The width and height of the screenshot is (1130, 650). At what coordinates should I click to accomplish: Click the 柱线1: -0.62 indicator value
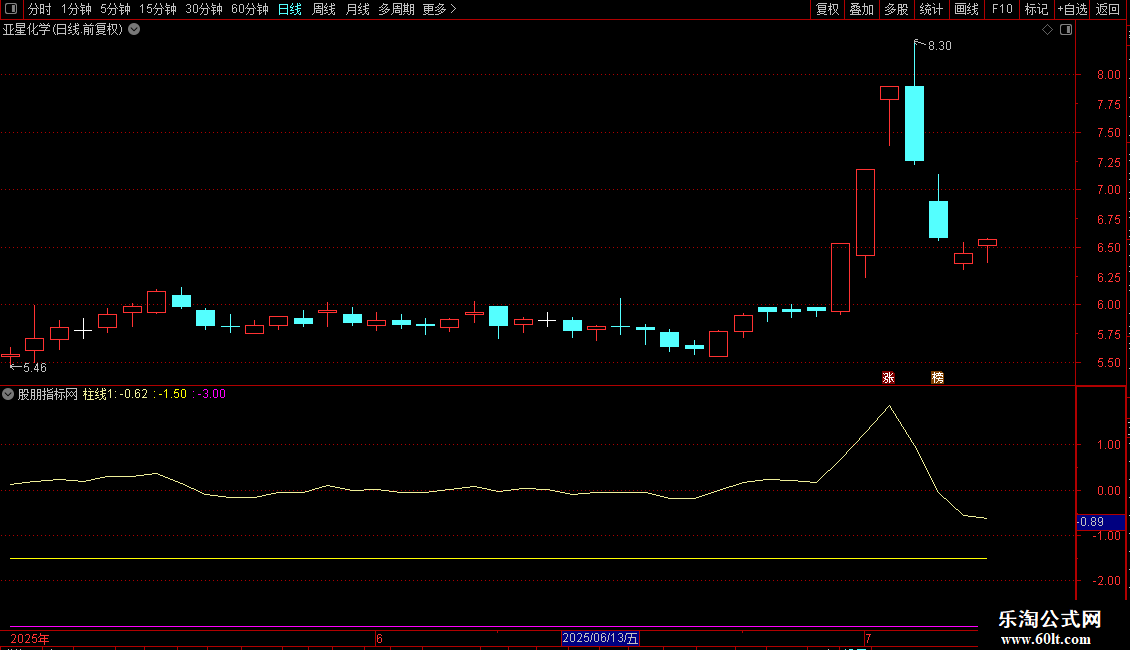tap(115, 394)
